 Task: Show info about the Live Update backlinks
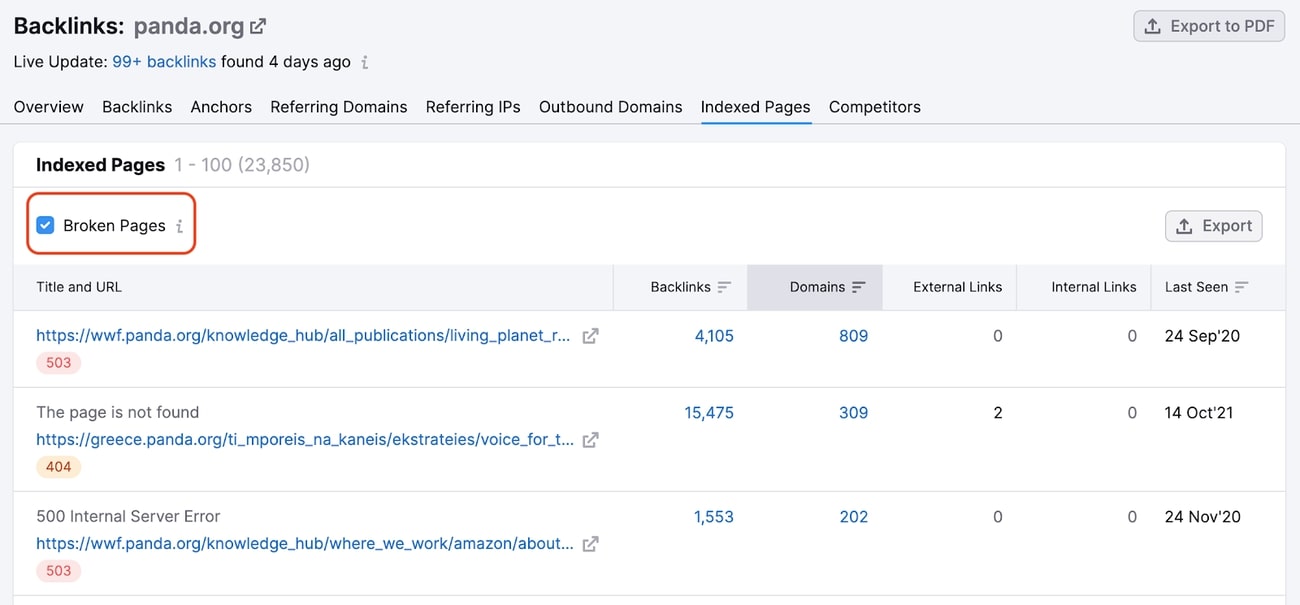point(365,62)
